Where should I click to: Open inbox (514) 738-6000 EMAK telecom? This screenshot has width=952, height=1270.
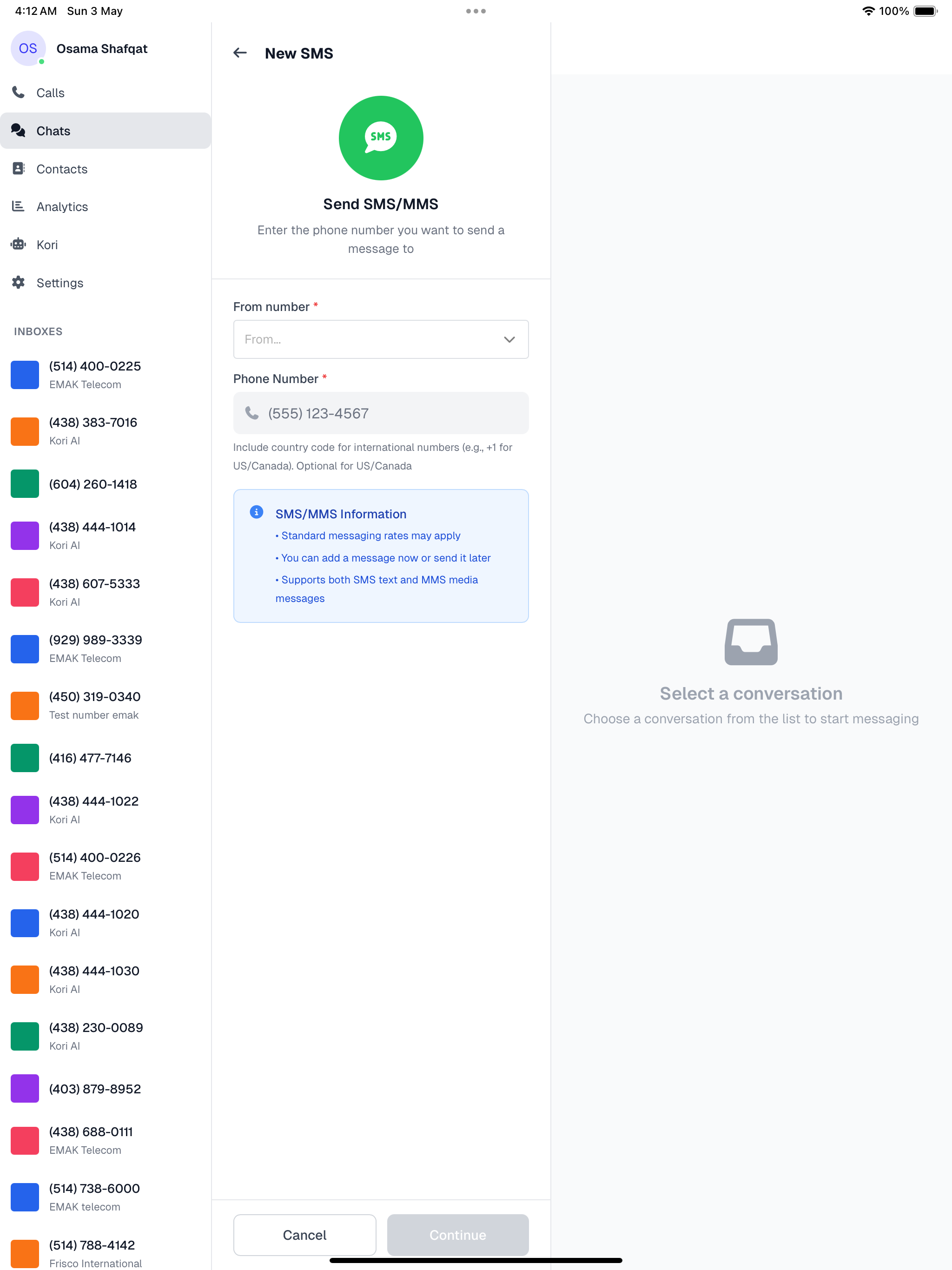pyautogui.click(x=106, y=1197)
